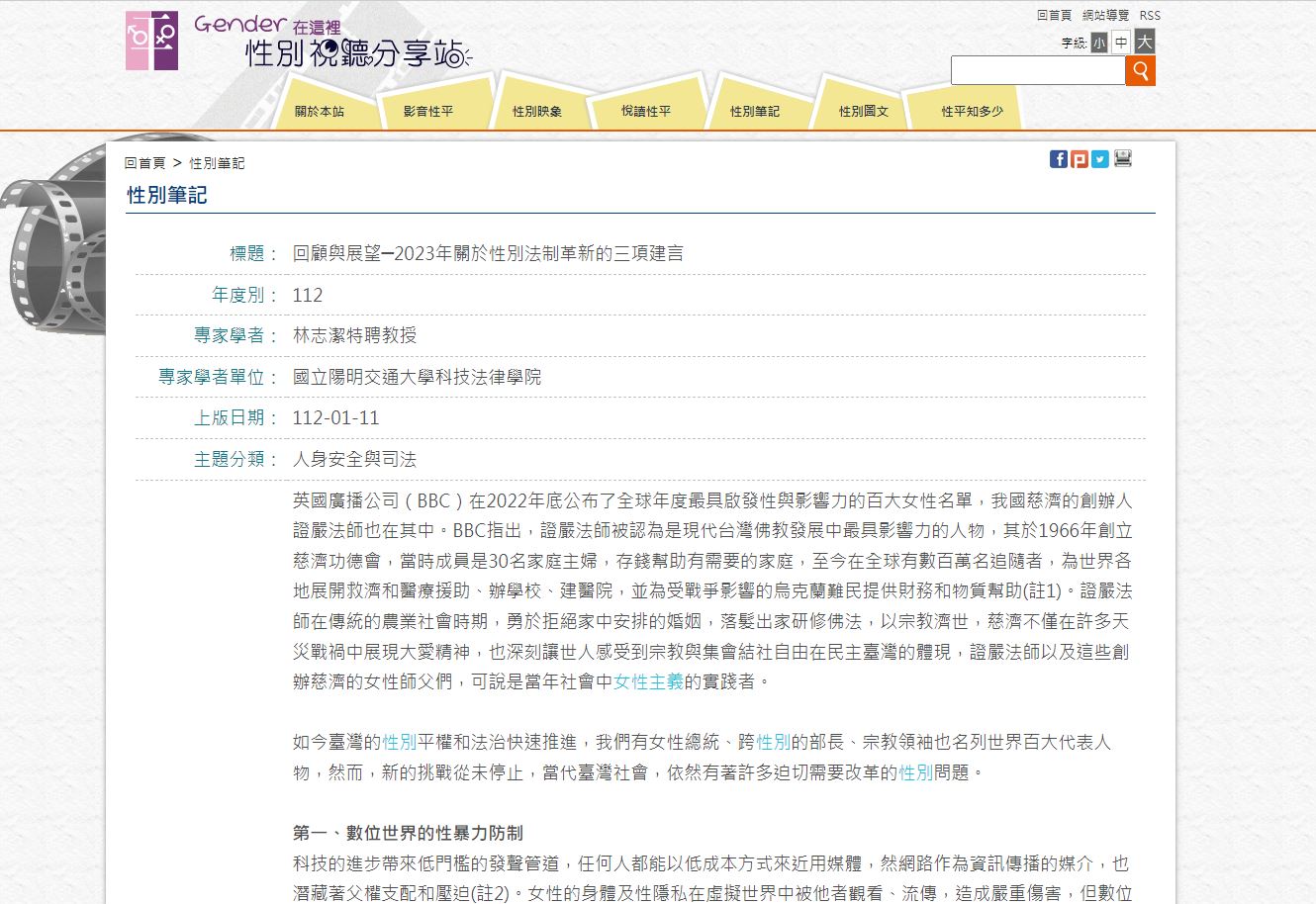Screen dimensions: 1316x904
Task: Open the 性別圖文 tab
Action: pyautogui.click(x=864, y=112)
